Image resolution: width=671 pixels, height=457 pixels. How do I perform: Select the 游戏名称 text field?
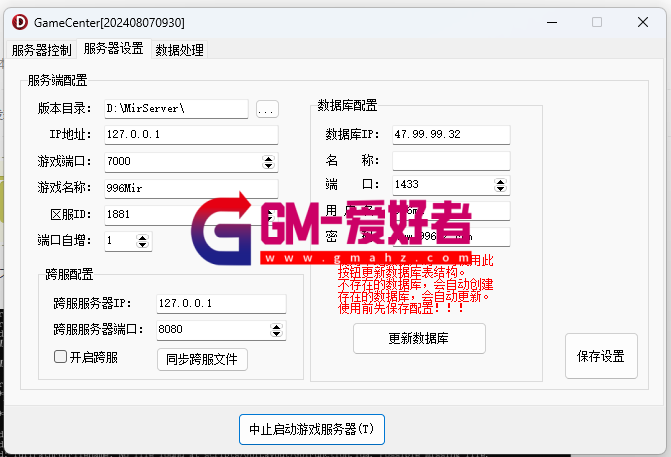(x=189, y=188)
